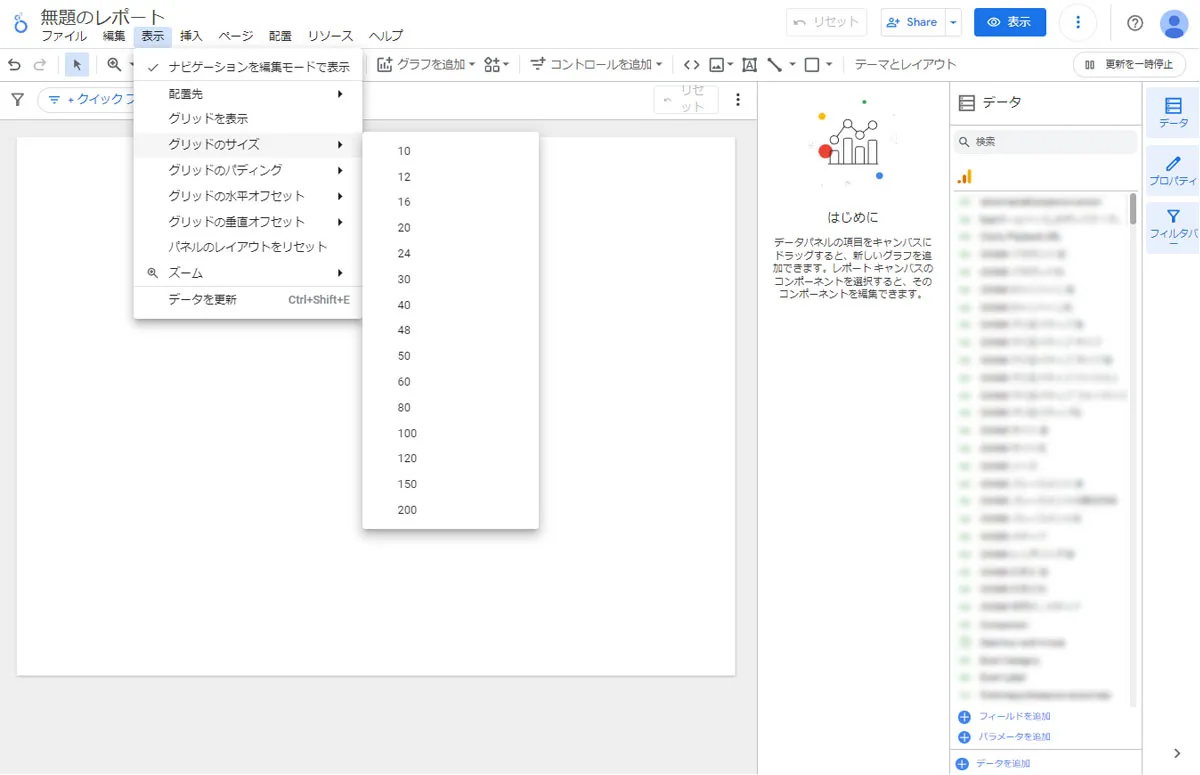Viewport: 1200px width, 775px height.
Task: Click the Undo icon in the toolbar
Action: pos(14,63)
